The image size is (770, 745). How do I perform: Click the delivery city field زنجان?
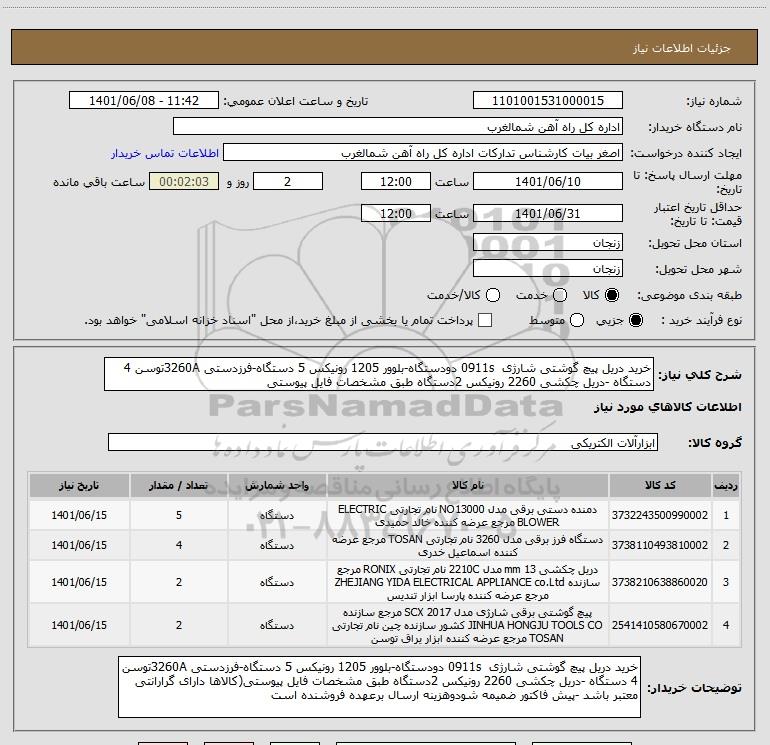[x=548, y=268]
